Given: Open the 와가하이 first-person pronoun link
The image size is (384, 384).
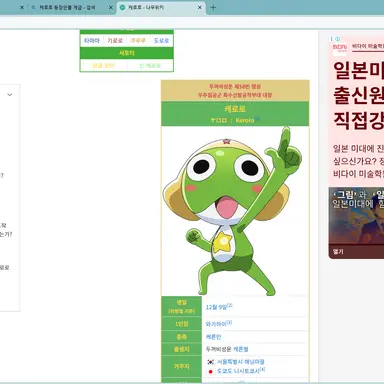Looking at the screenshot, I should coord(216,324).
